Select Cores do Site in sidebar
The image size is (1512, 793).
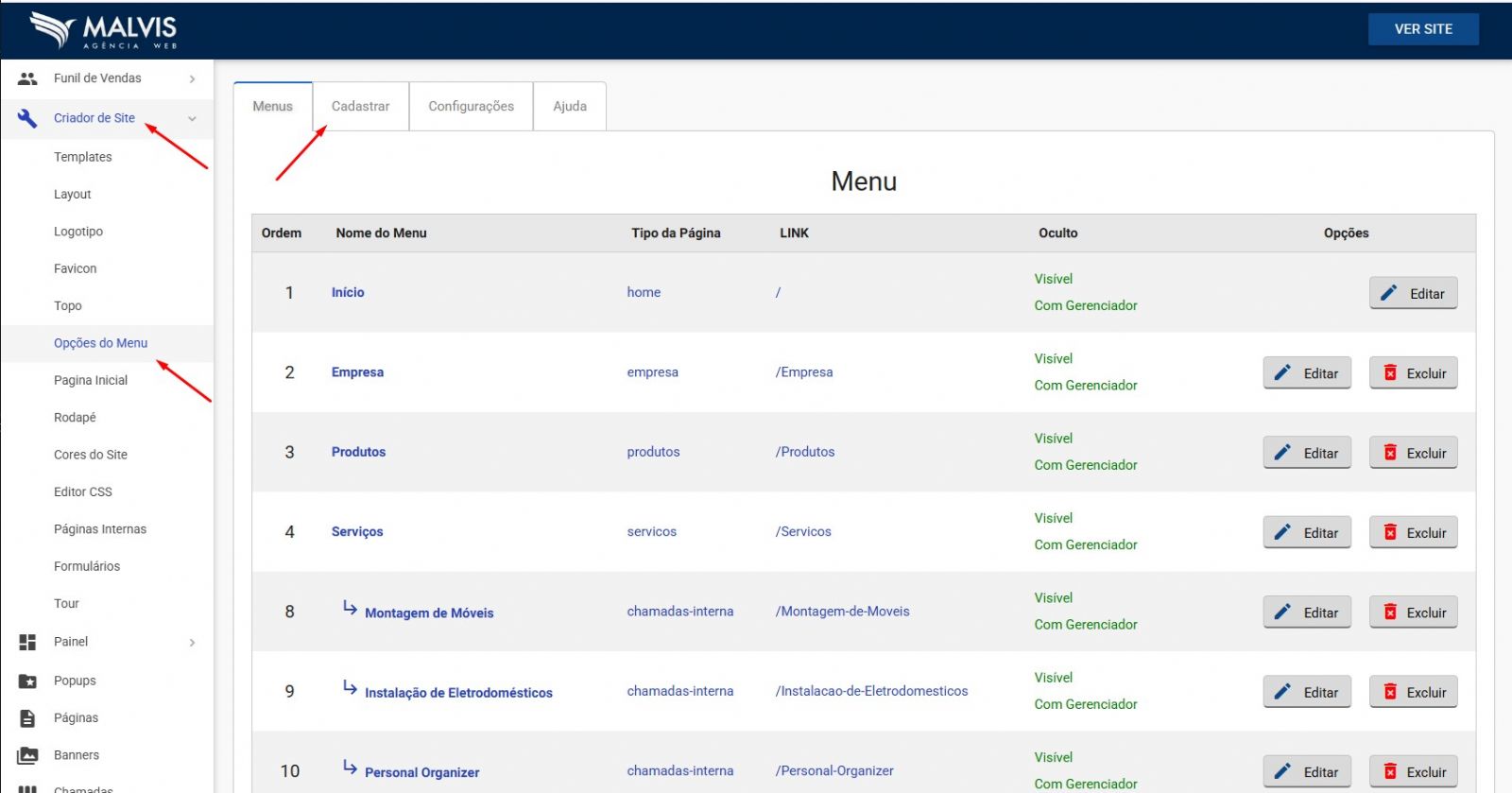91,455
